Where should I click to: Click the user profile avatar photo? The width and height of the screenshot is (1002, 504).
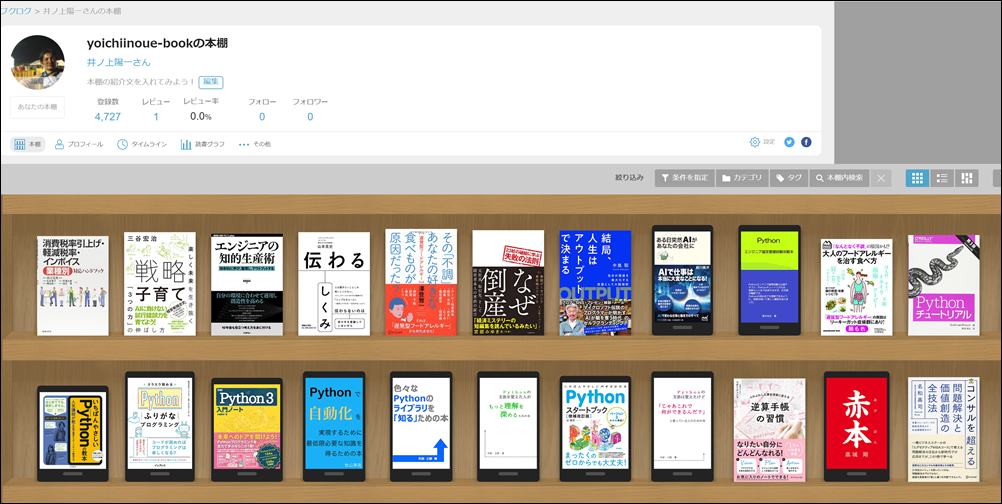(37, 63)
